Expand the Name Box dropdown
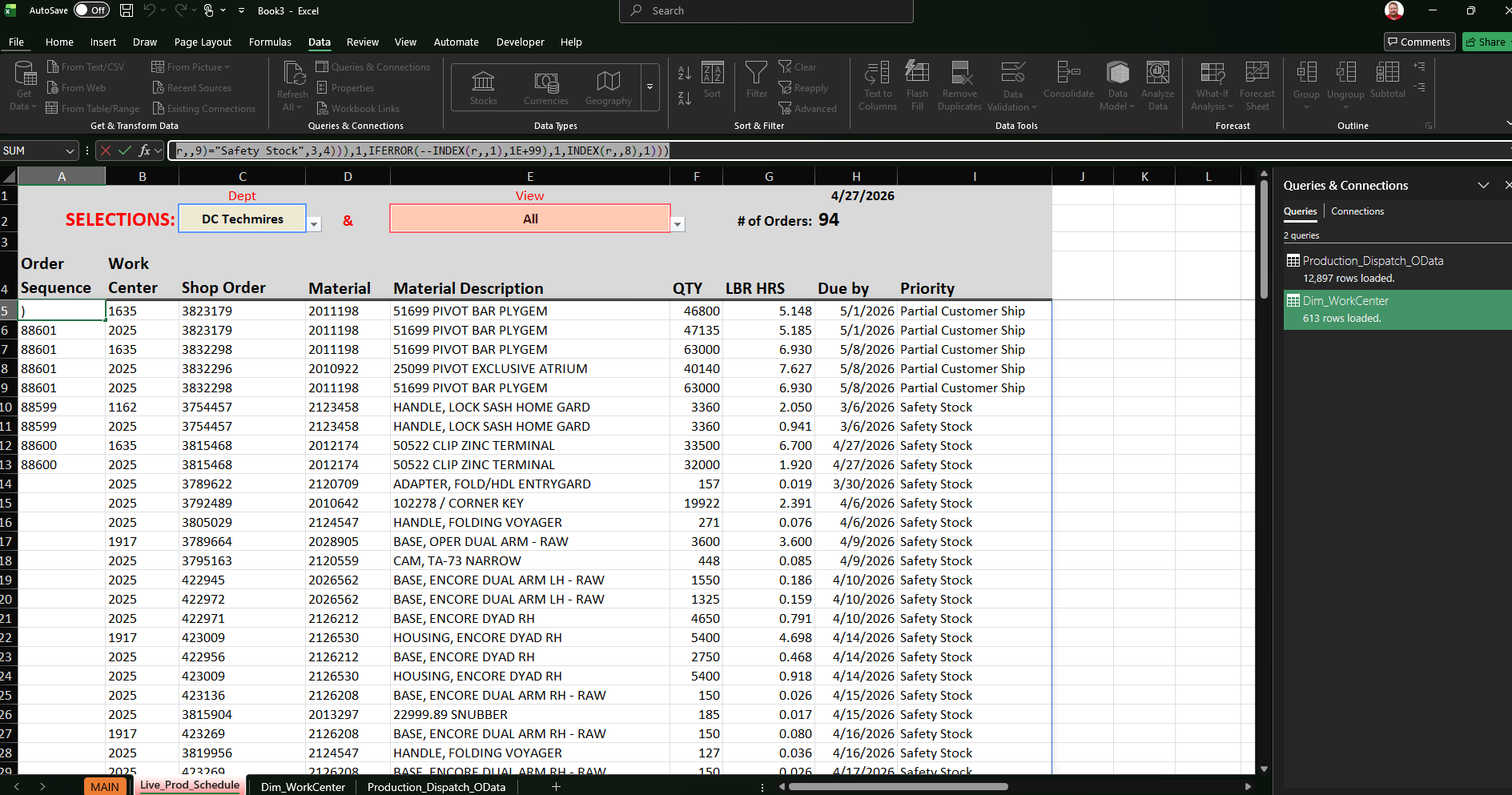 [x=70, y=151]
